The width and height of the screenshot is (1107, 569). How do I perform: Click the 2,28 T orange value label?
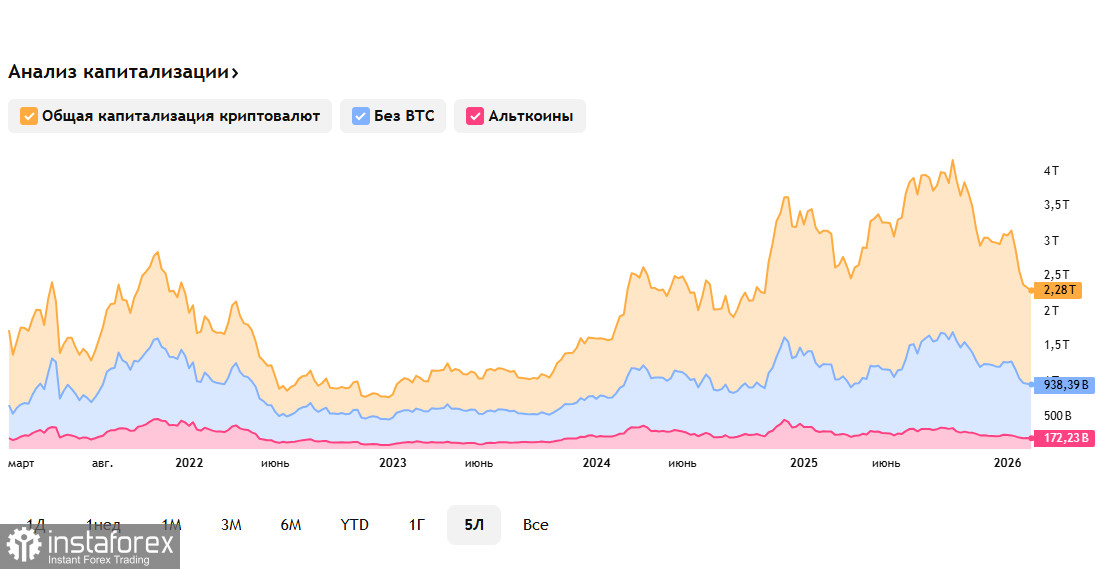coord(1058,289)
